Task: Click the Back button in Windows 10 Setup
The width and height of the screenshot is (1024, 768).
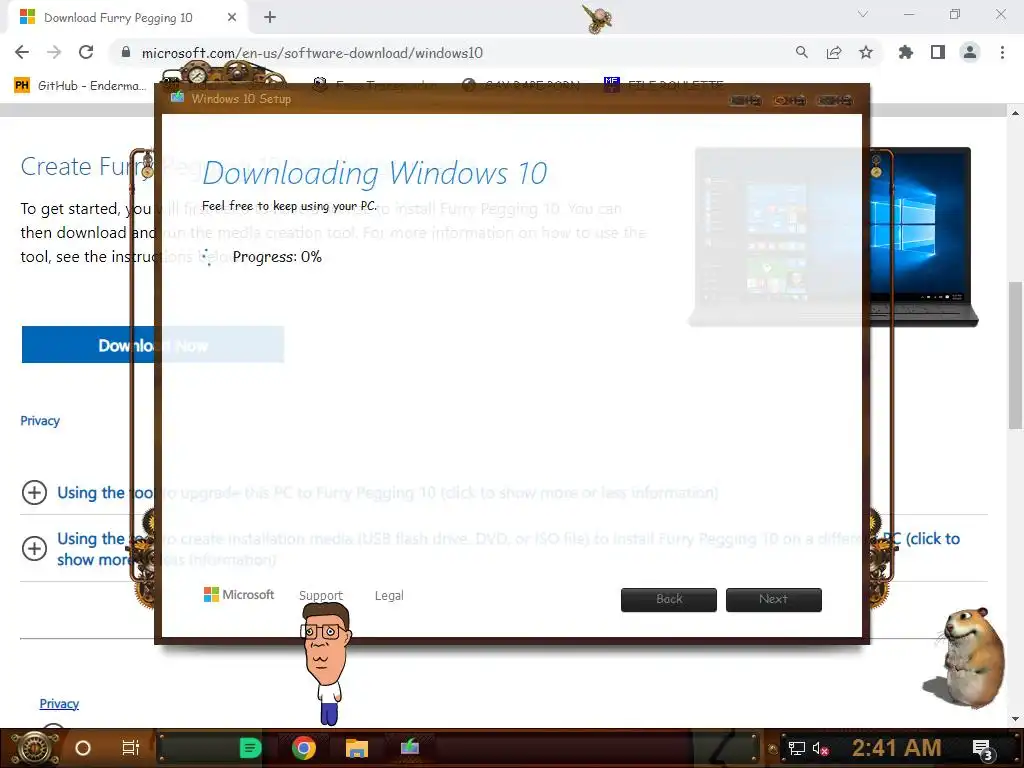Action: (669, 600)
